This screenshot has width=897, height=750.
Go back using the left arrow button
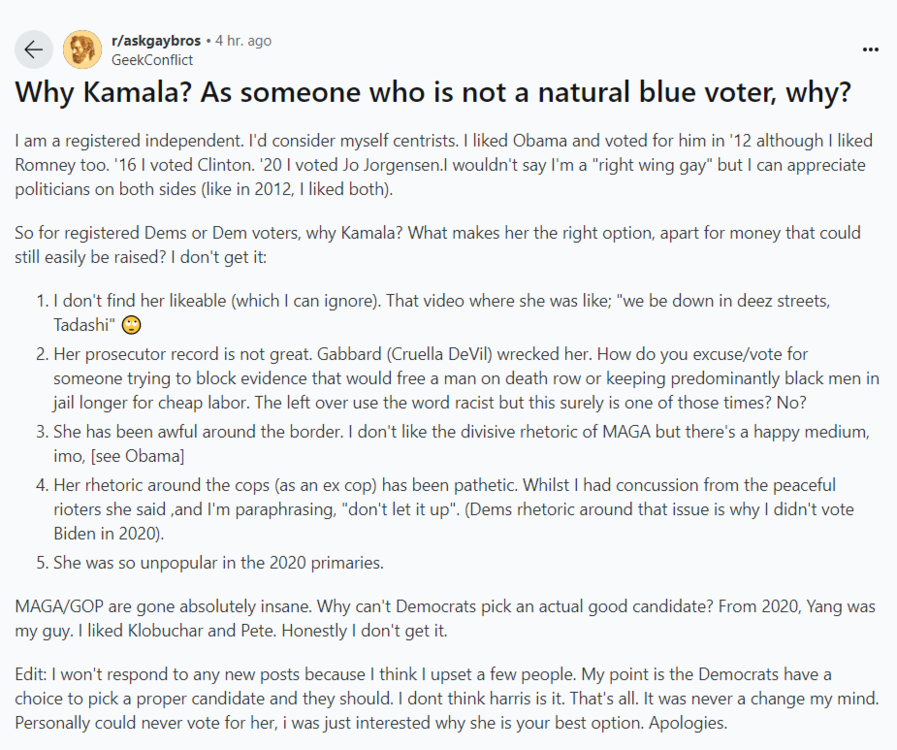coord(34,50)
